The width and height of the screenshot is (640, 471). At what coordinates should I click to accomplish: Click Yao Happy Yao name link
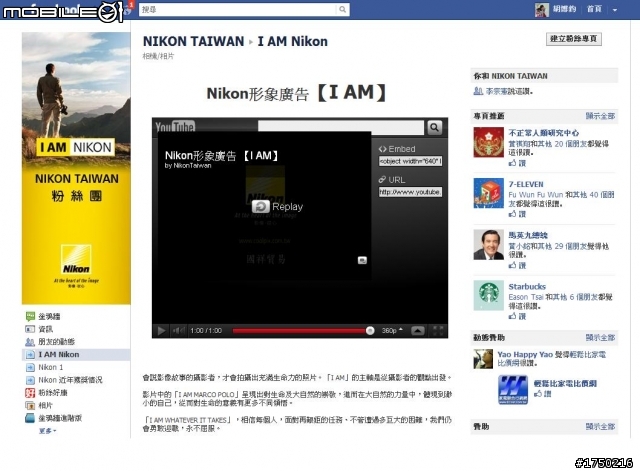[525, 354]
